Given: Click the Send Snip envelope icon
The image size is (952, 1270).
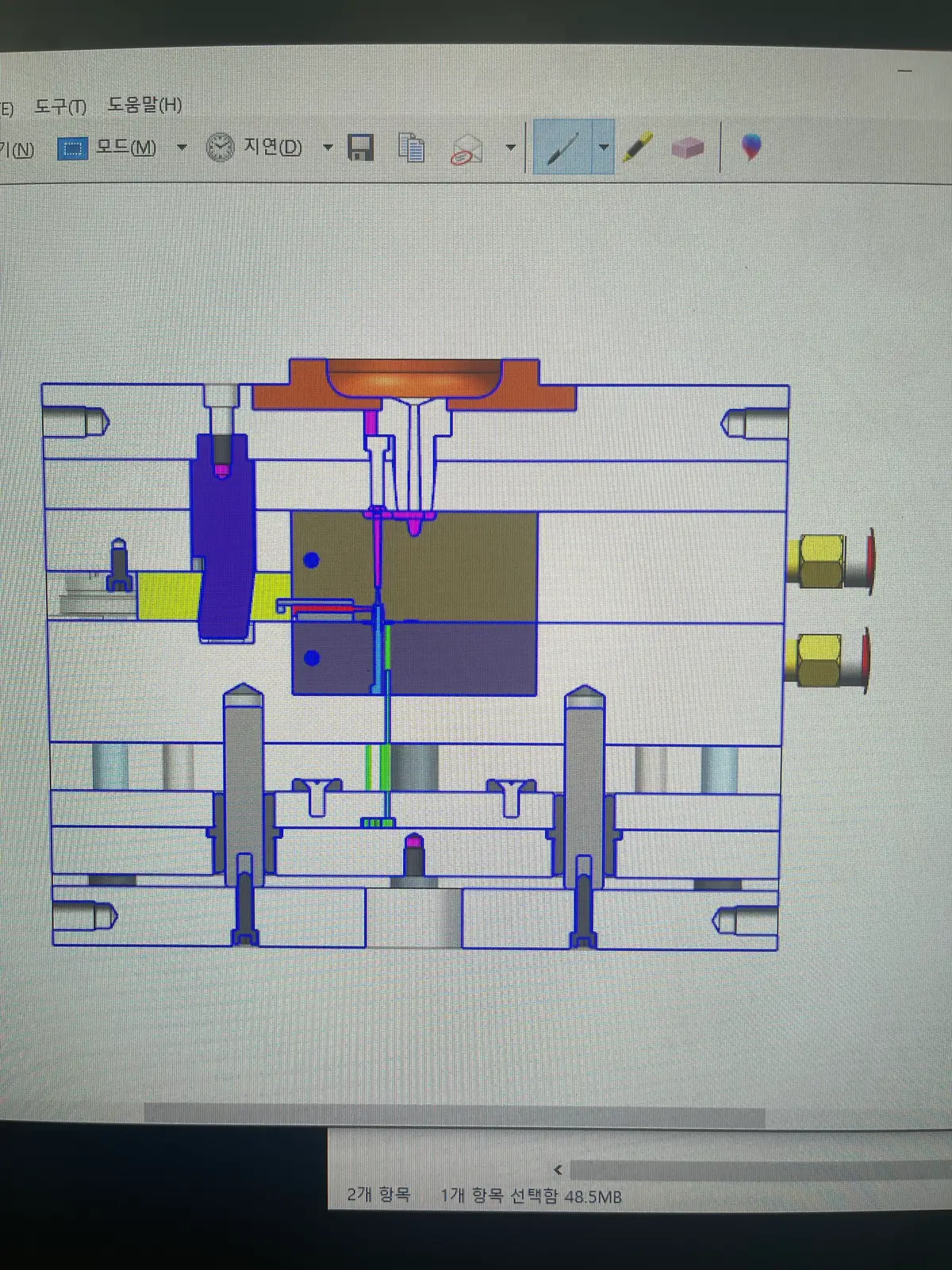Looking at the screenshot, I should (x=466, y=148).
